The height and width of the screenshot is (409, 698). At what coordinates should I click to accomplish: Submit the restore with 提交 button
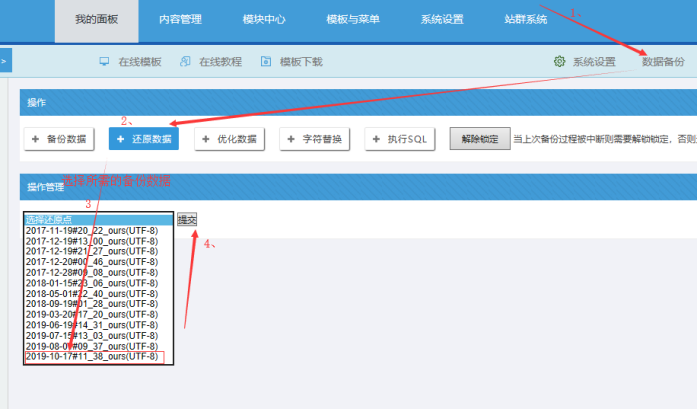(187, 219)
